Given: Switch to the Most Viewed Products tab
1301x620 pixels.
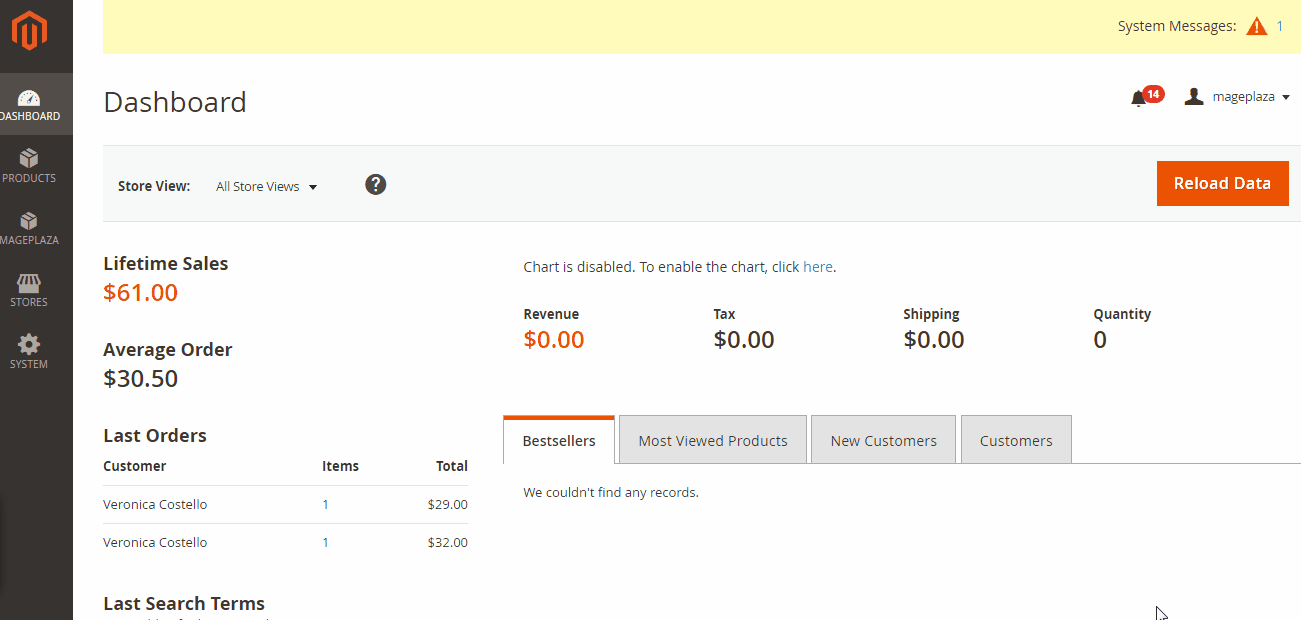Looking at the screenshot, I should [x=713, y=441].
